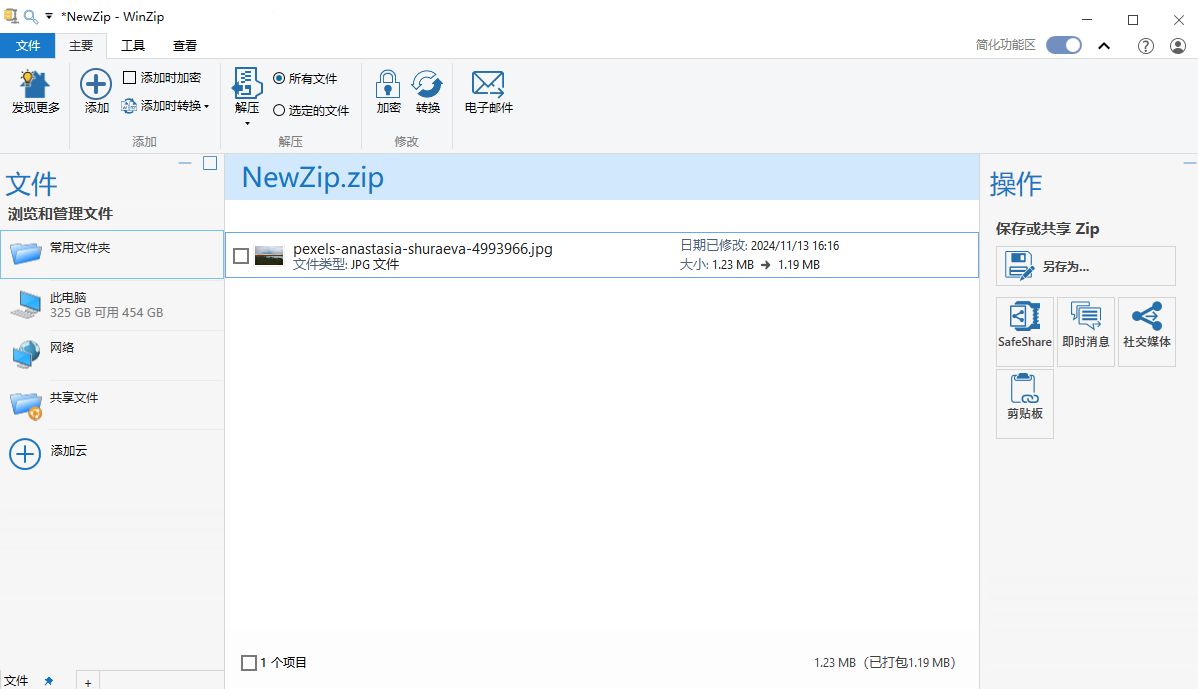The height and width of the screenshot is (689, 1198).
Task: Select 此电脑 in the files pane
Action: pyautogui.click(x=112, y=305)
